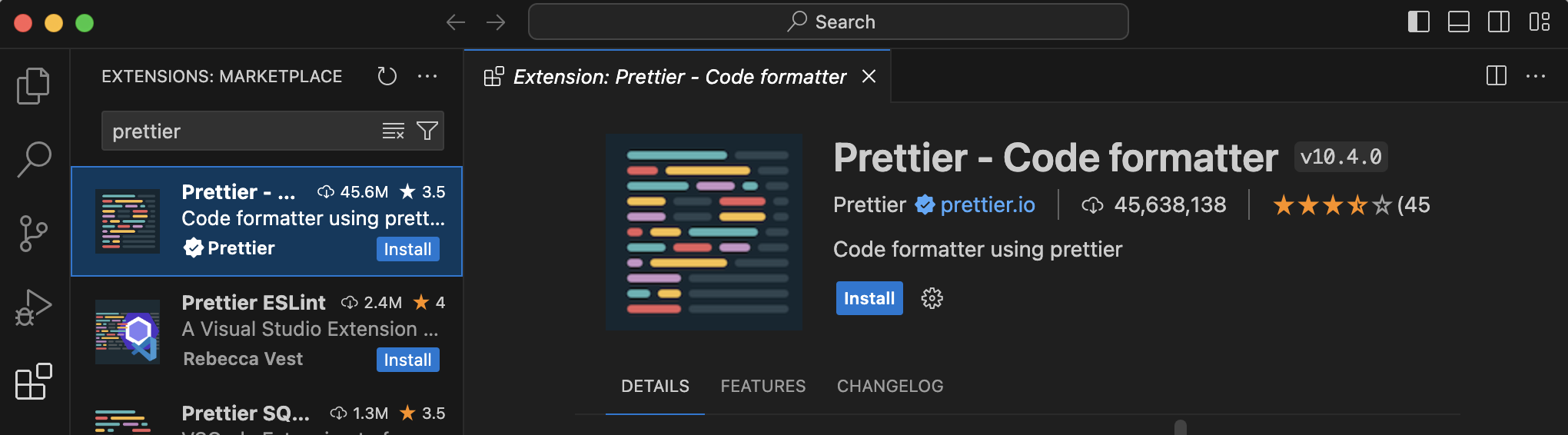The image size is (1568, 435).
Task: Toggle the primary side bar
Action: [x=1418, y=22]
